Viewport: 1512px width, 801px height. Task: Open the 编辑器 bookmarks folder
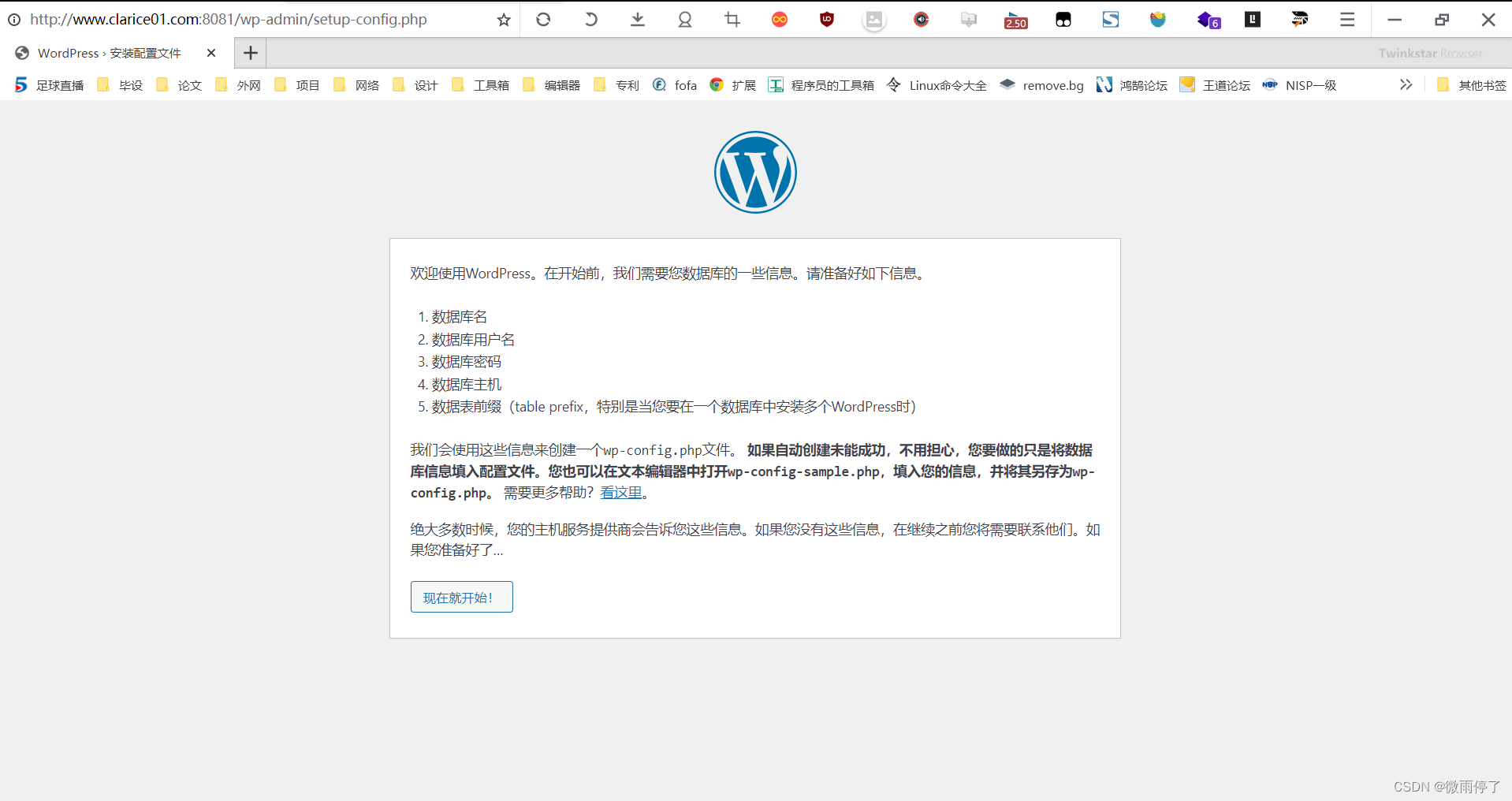pos(551,85)
